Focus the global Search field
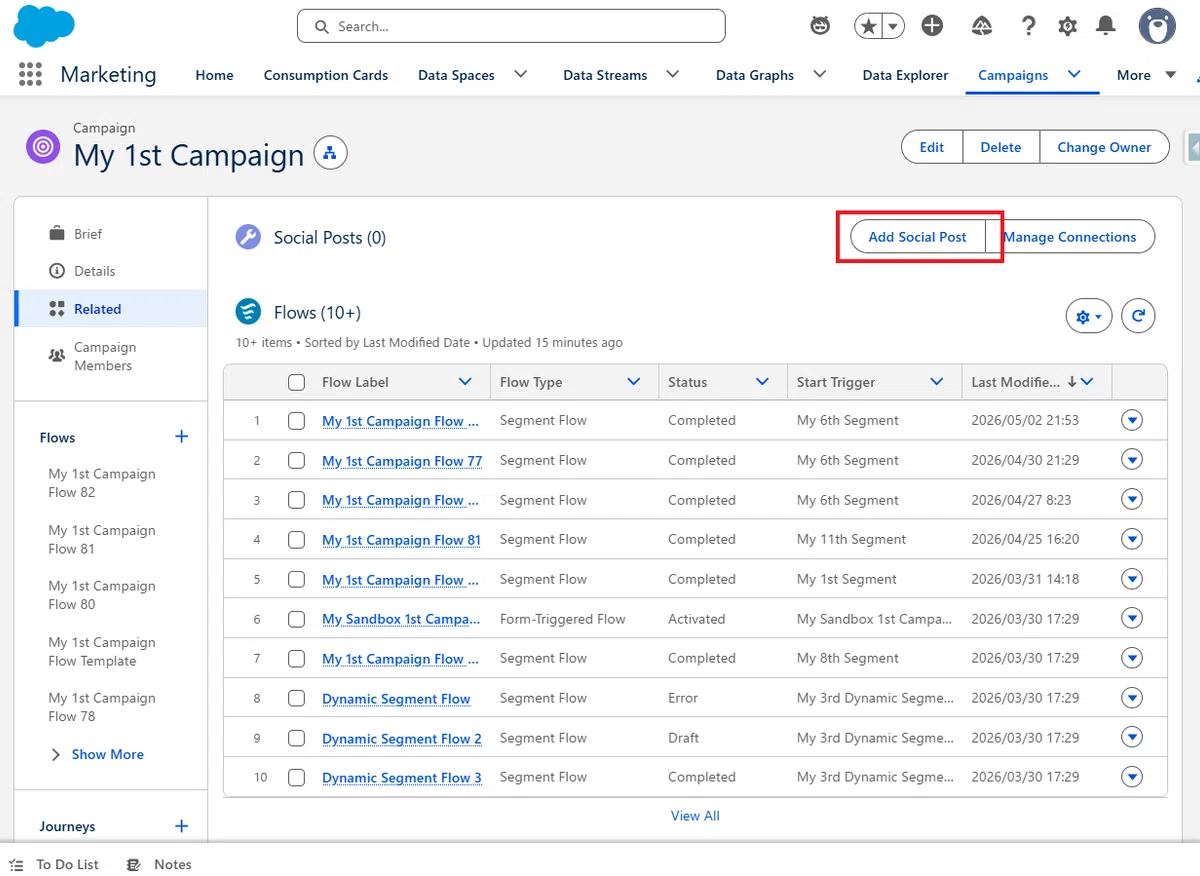1200x876 pixels. (511, 26)
